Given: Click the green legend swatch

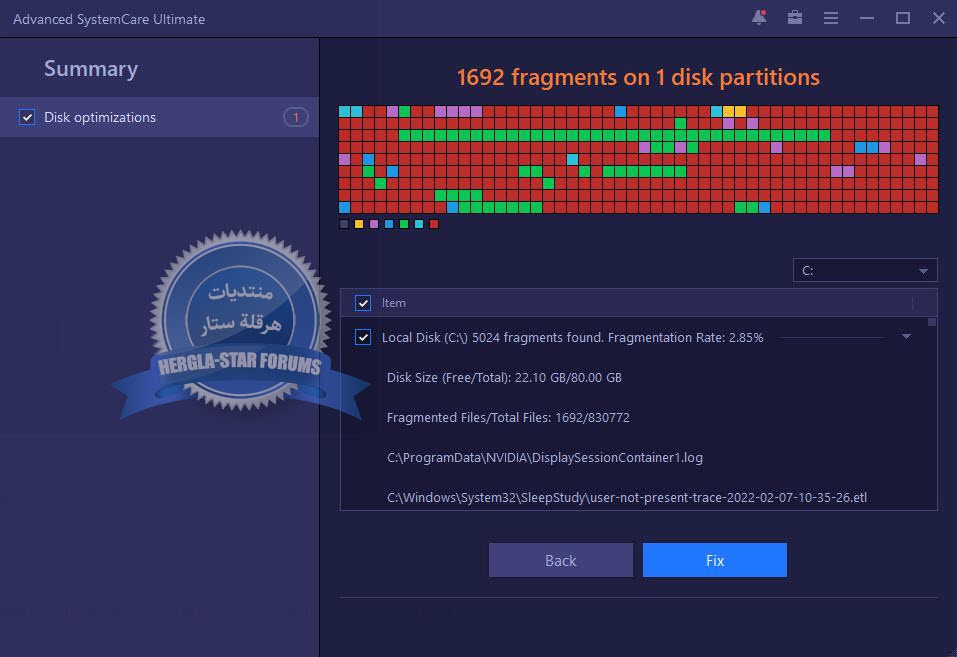Looking at the screenshot, I should pos(404,224).
